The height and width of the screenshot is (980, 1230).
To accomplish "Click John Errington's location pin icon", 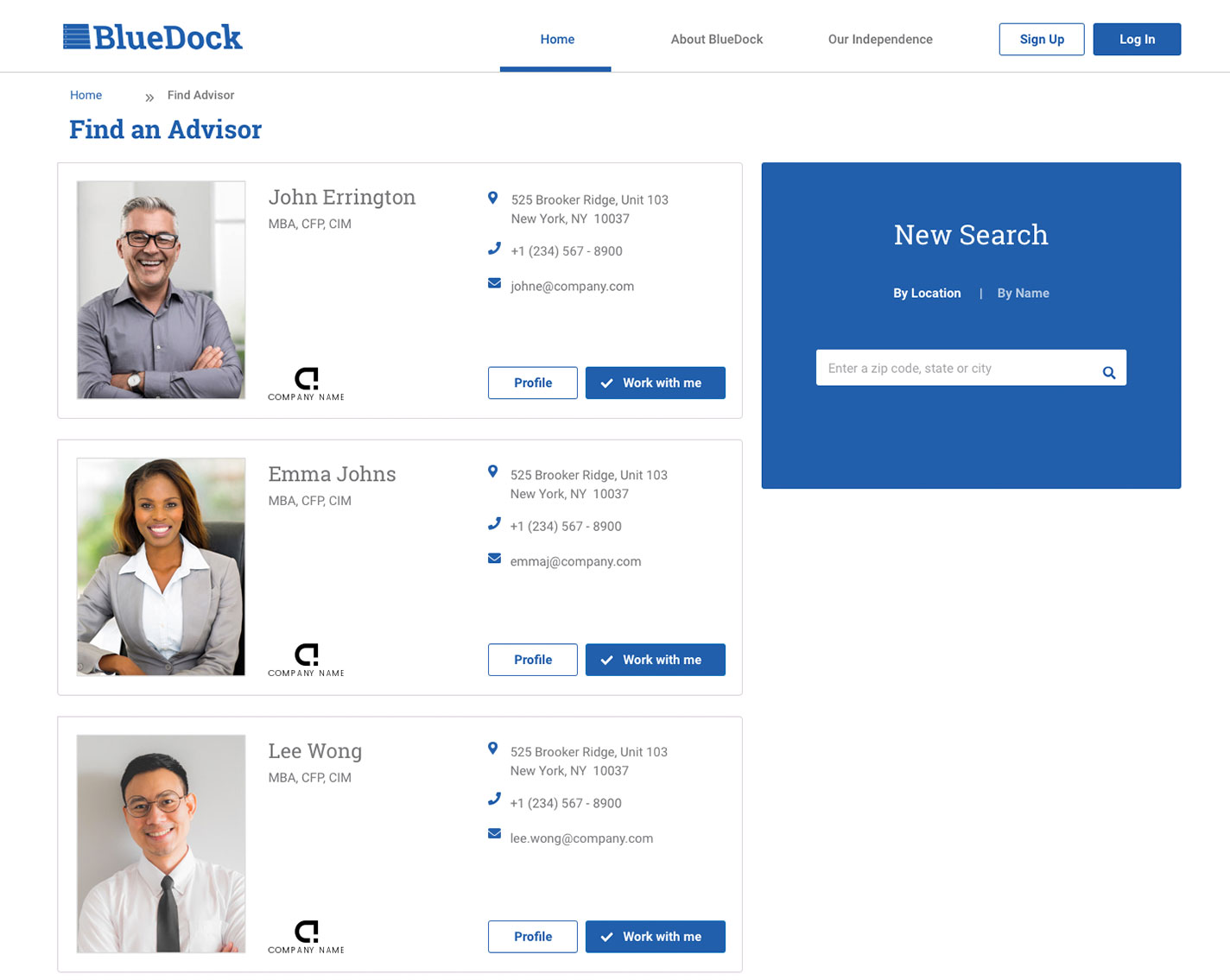I will (492, 198).
